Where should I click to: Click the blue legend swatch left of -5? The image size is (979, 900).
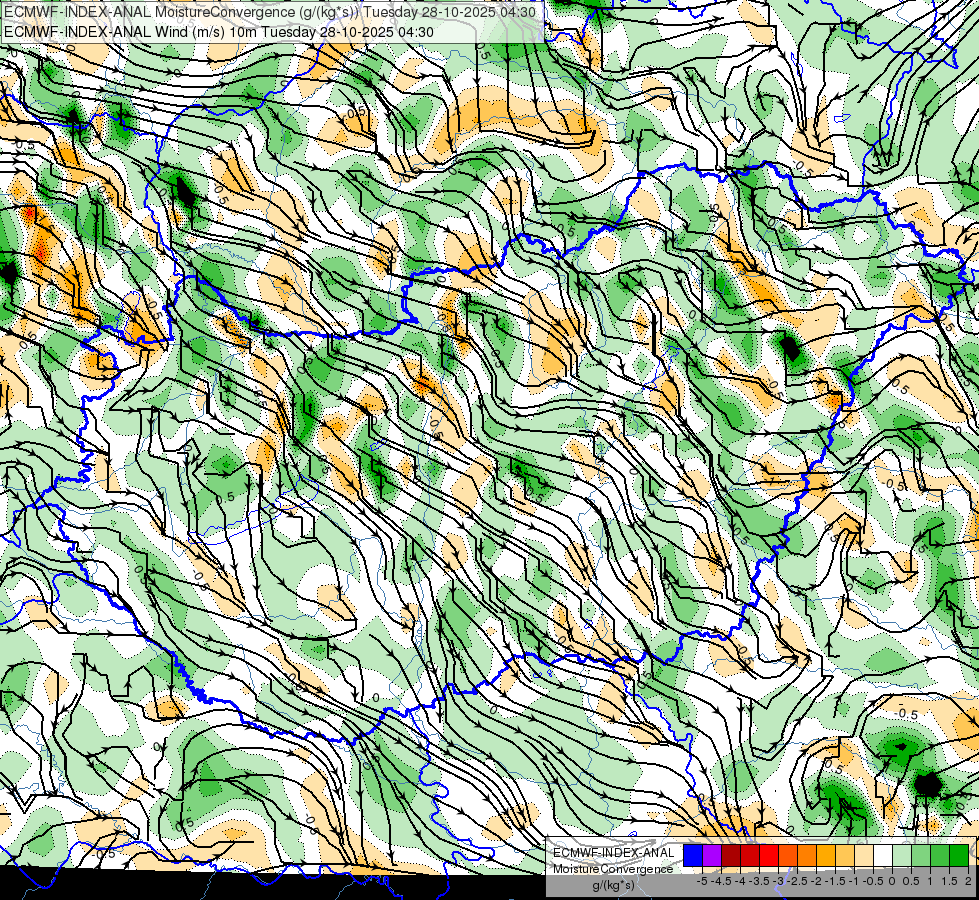coord(693,855)
